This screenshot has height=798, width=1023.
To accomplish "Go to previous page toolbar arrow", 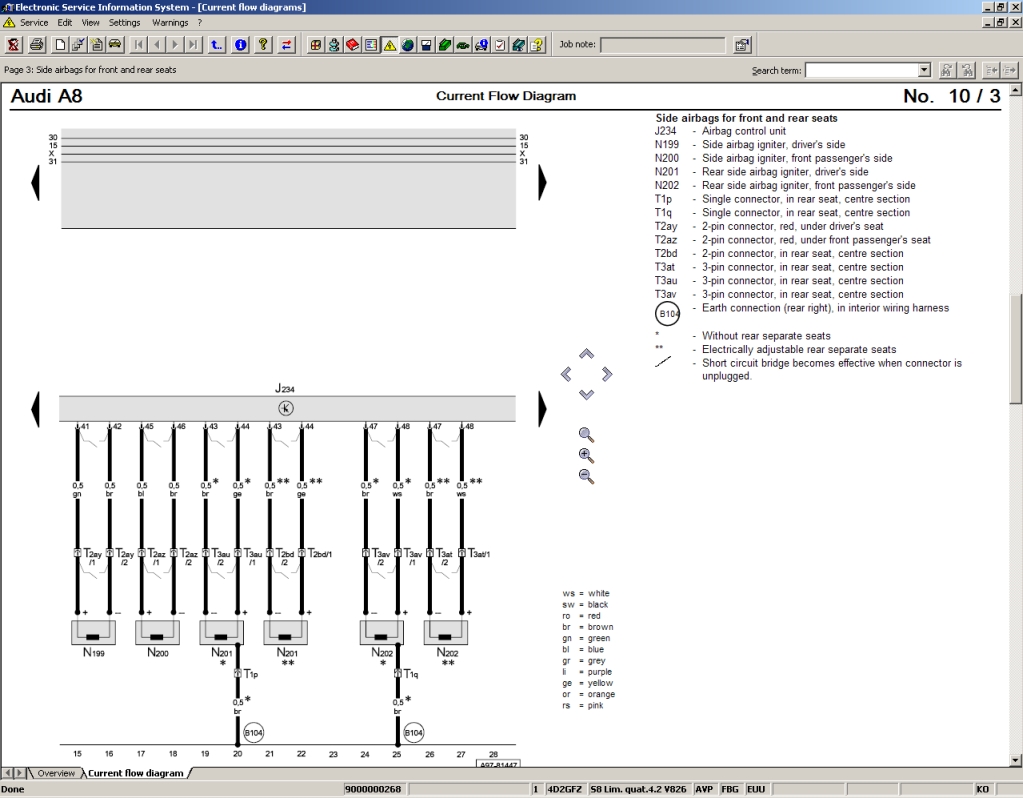I will pyautogui.click(x=157, y=45).
